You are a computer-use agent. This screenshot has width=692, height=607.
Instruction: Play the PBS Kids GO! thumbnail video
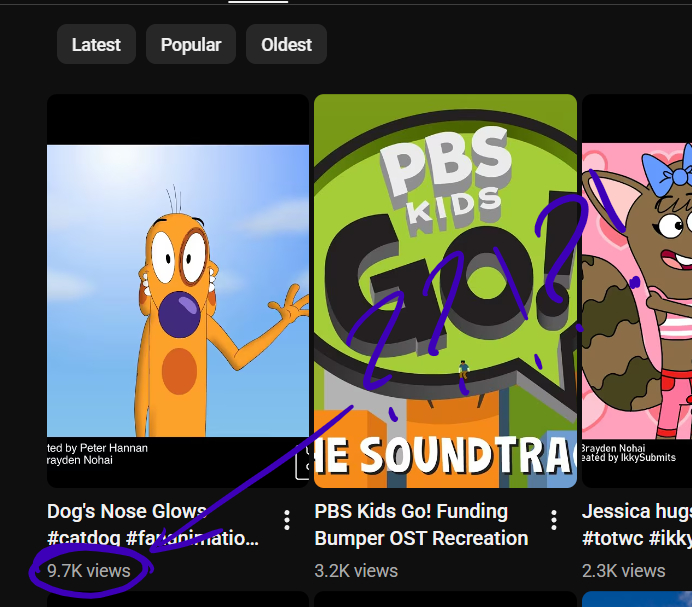445,290
